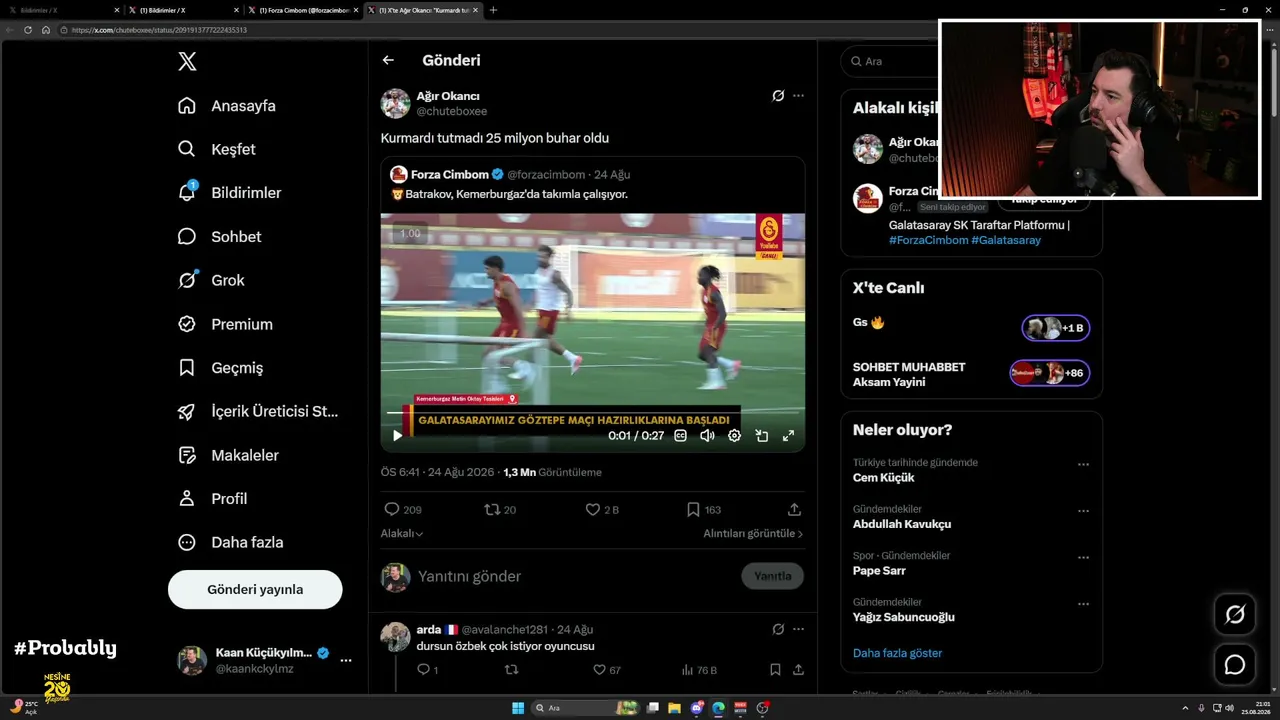Open video settings gear
Screen dimensions: 1280x720
click(x=734, y=435)
